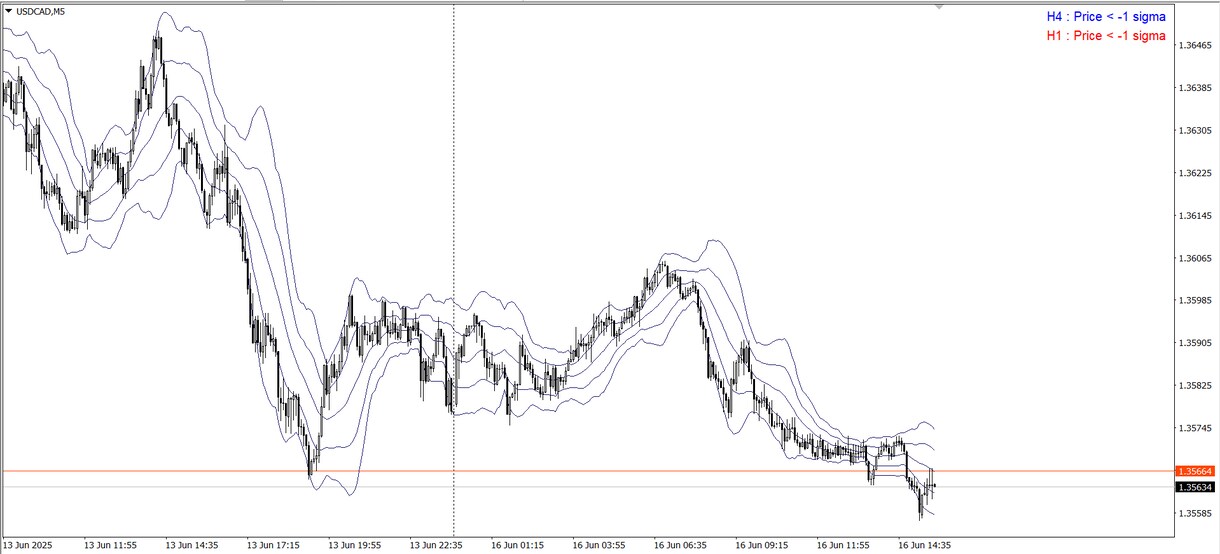Image resolution: width=1220 pixels, height=554 pixels.
Task: Click the 1.36465 price scale value
Action: (x=1196, y=46)
